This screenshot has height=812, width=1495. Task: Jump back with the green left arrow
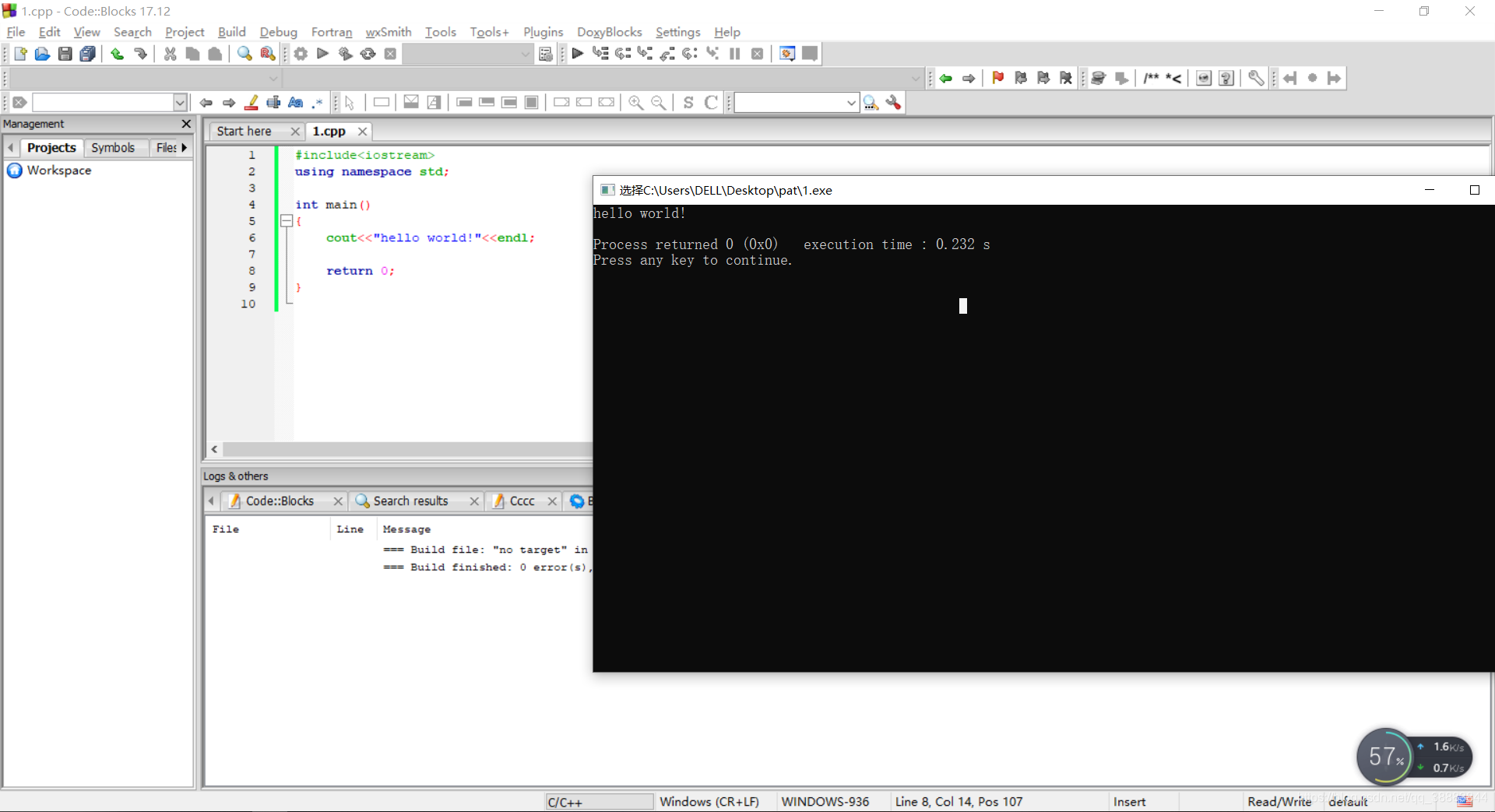pyautogui.click(x=946, y=78)
